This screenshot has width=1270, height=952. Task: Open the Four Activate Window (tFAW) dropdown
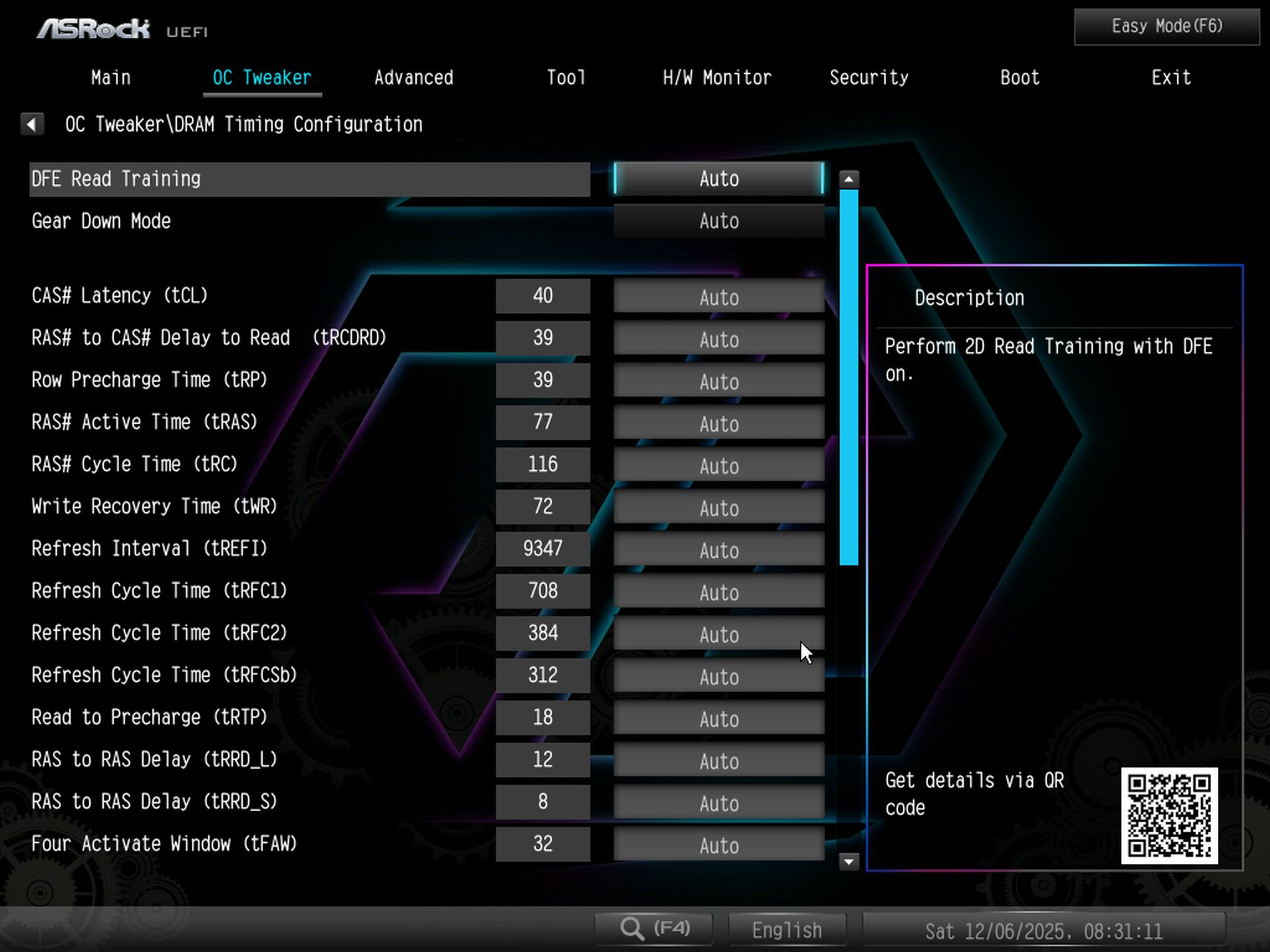pos(718,846)
